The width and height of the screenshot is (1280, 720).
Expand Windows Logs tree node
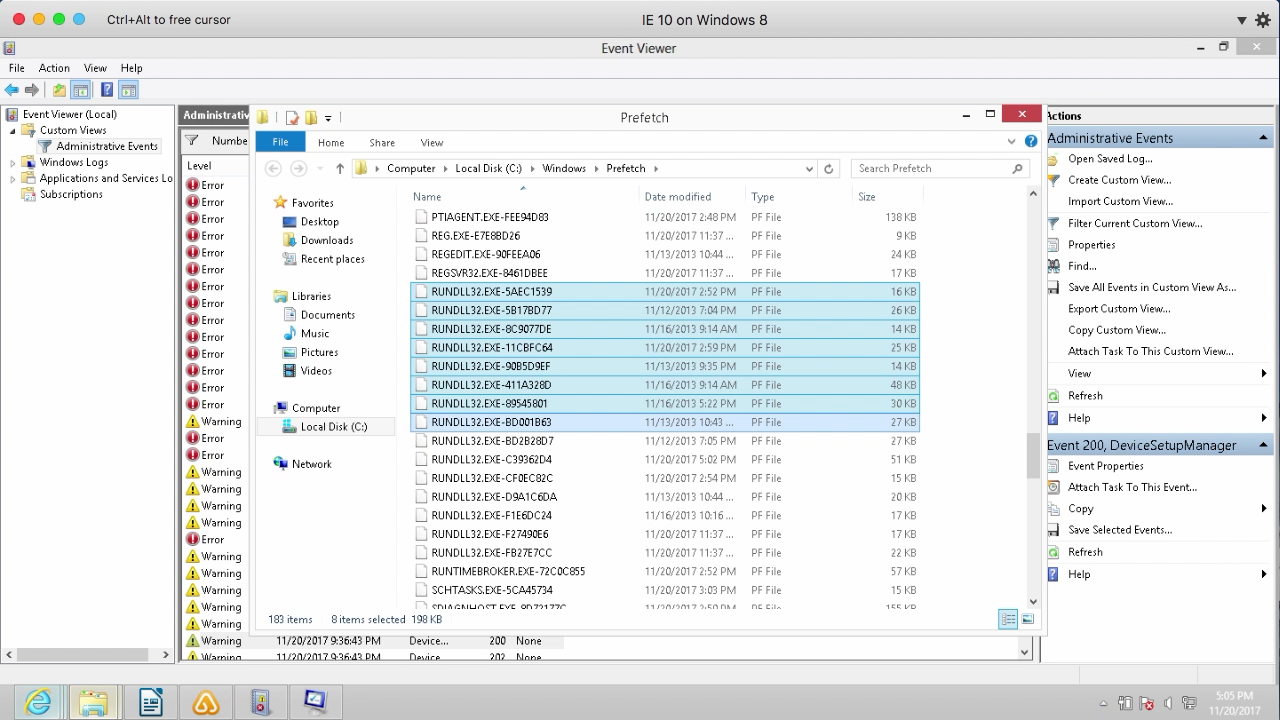[13, 162]
